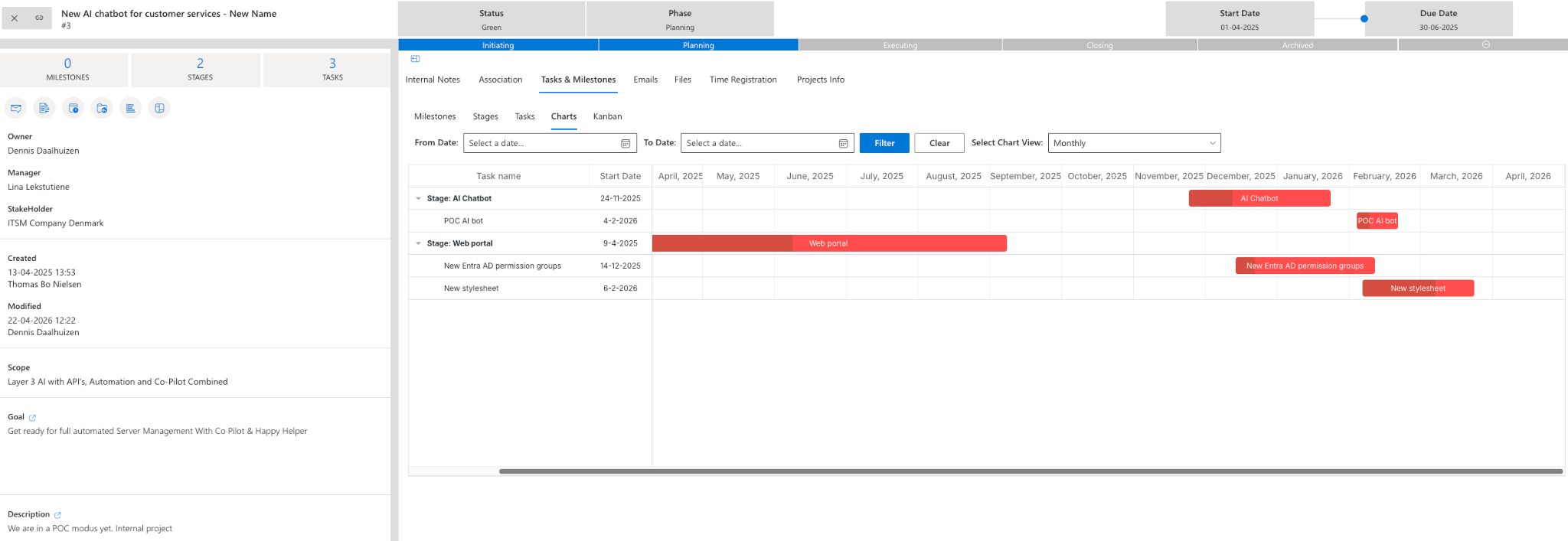Viewport: 1568px width, 541px height.
Task: Click the document transfer icon
Action: point(44,108)
